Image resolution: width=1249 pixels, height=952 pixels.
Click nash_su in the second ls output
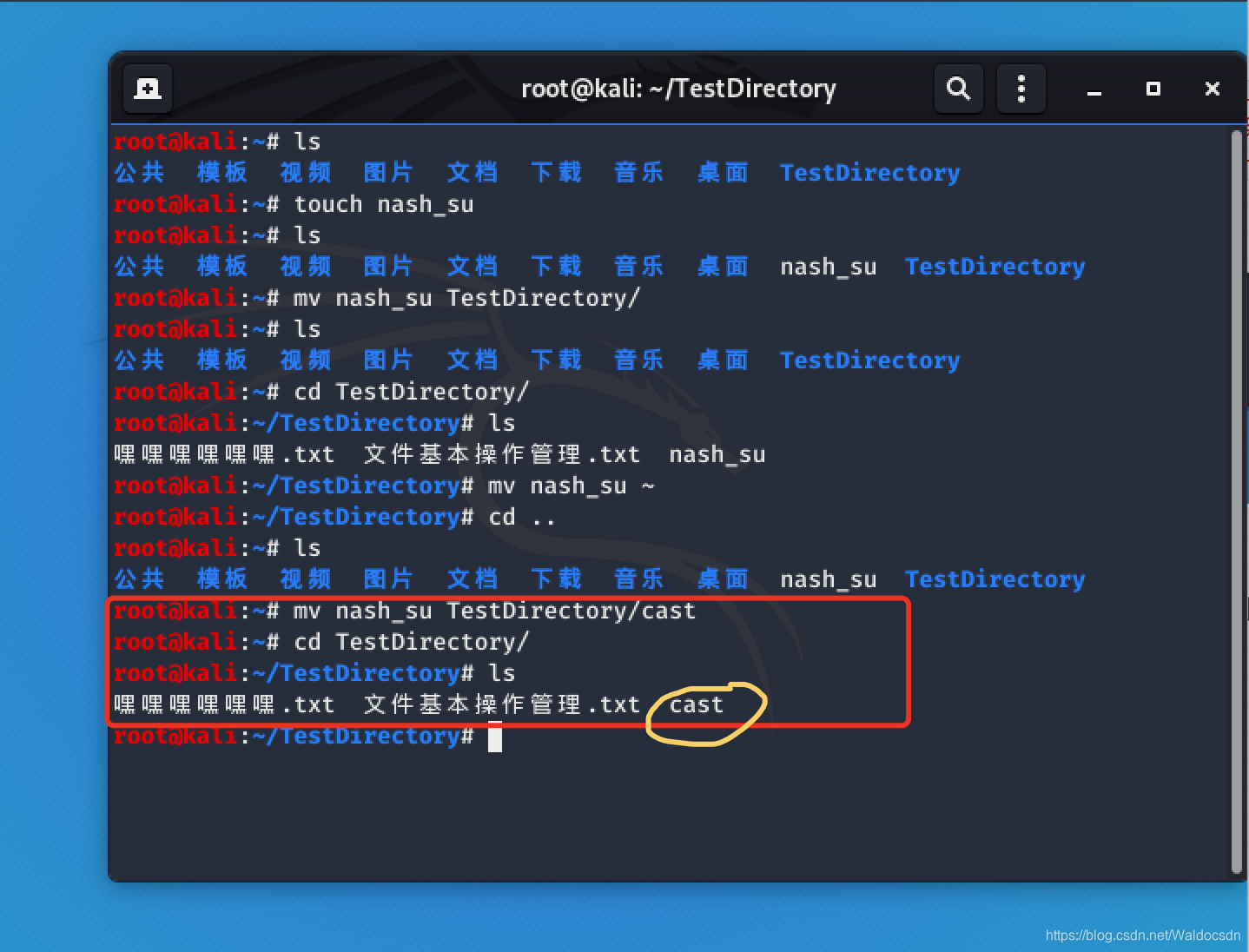pos(829,267)
